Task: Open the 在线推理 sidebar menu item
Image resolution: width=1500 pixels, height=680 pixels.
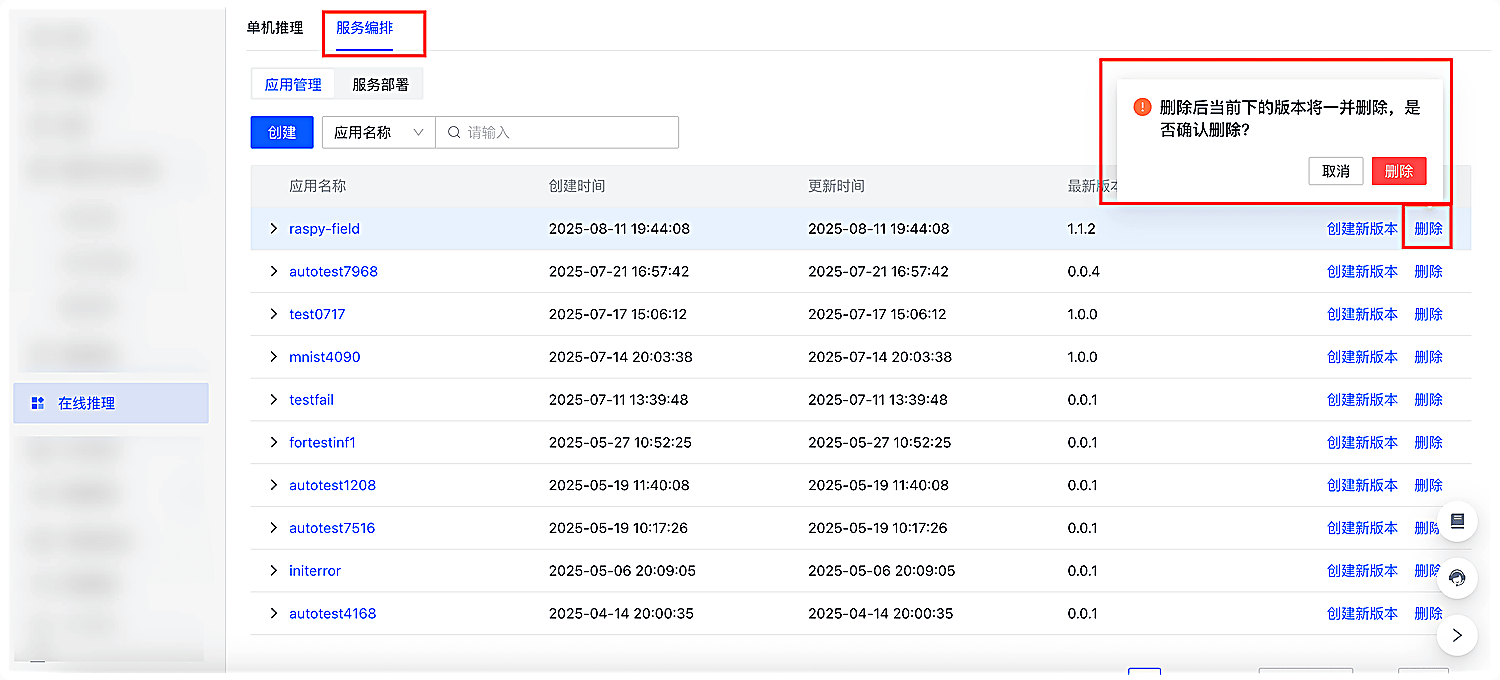Action: tap(111, 403)
